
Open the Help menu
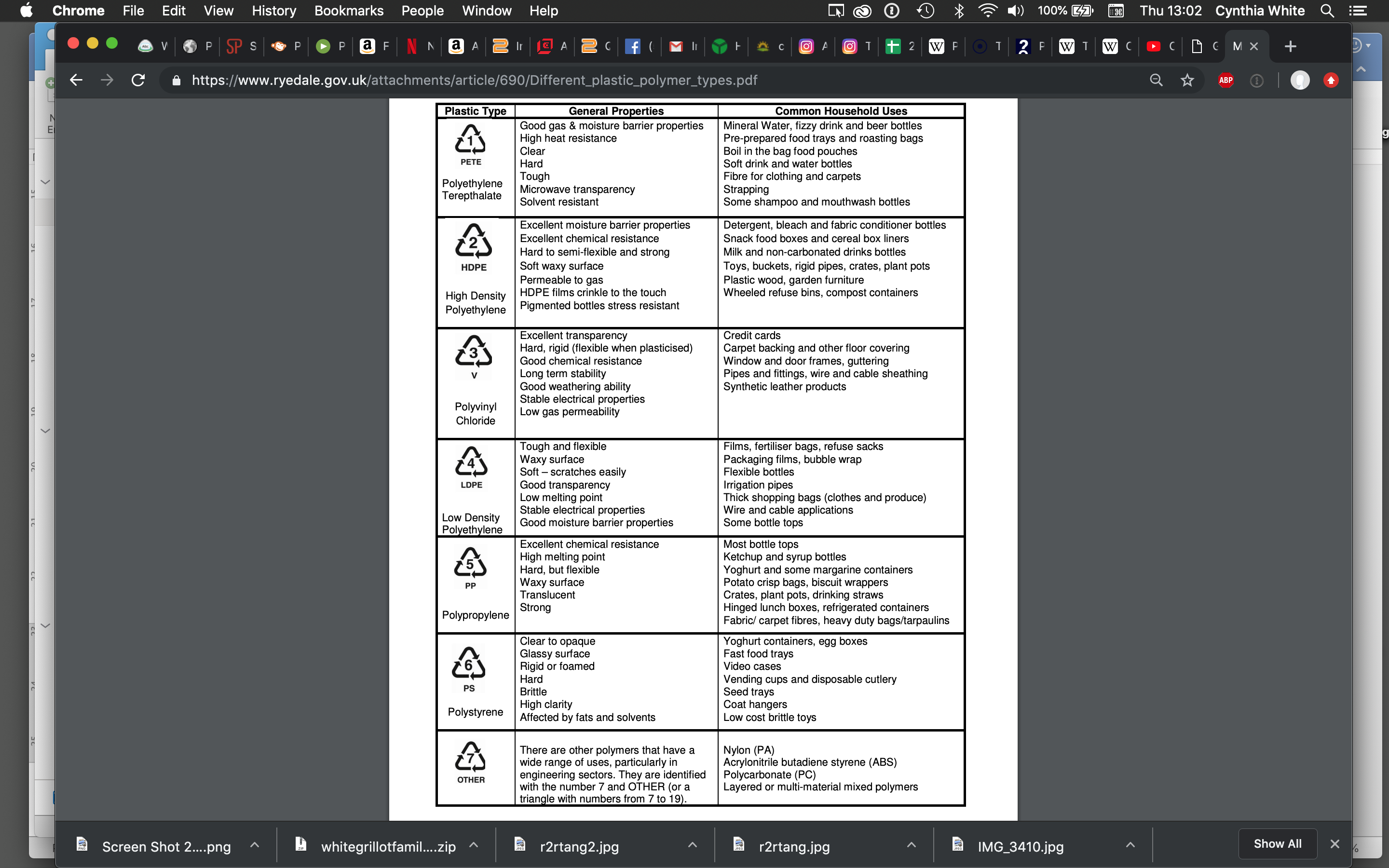pyautogui.click(x=544, y=10)
